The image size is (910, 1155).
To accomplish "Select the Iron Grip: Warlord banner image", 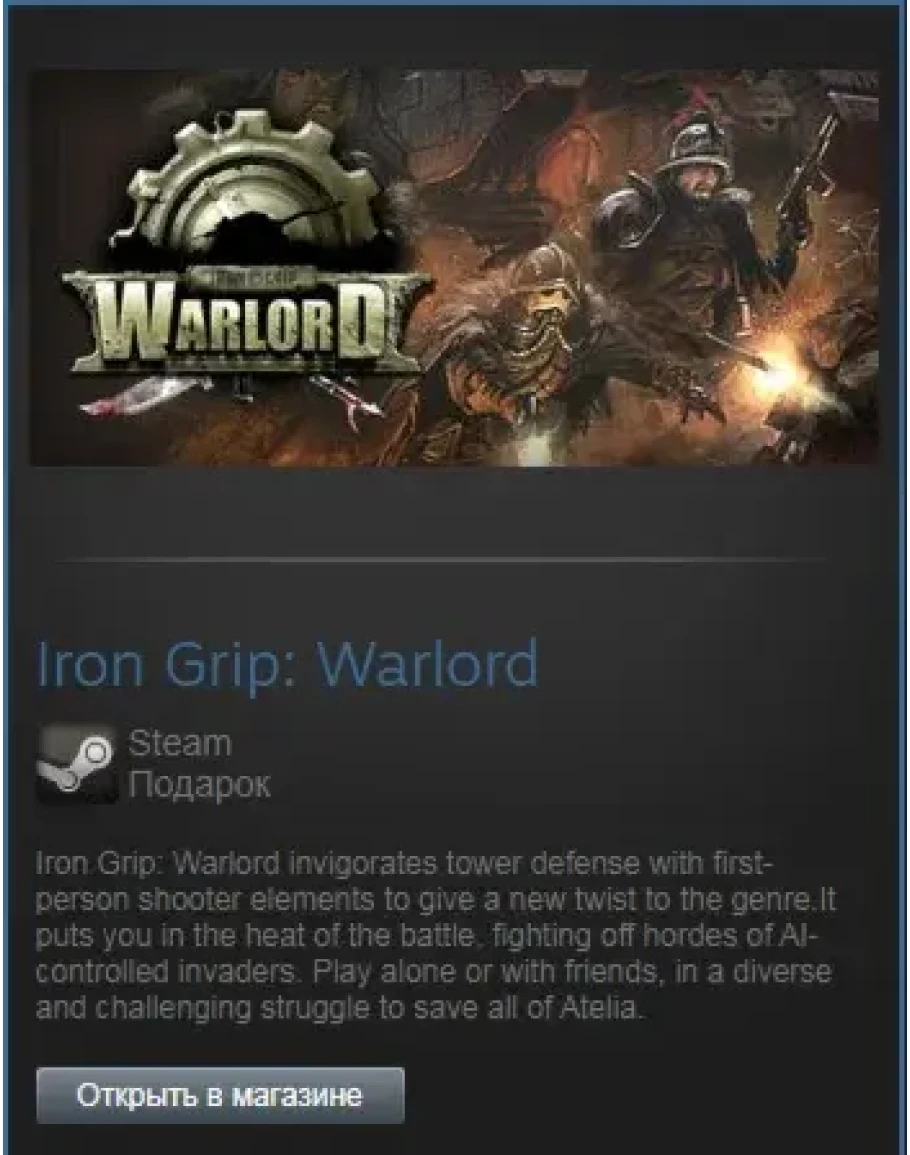I will (455, 267).
